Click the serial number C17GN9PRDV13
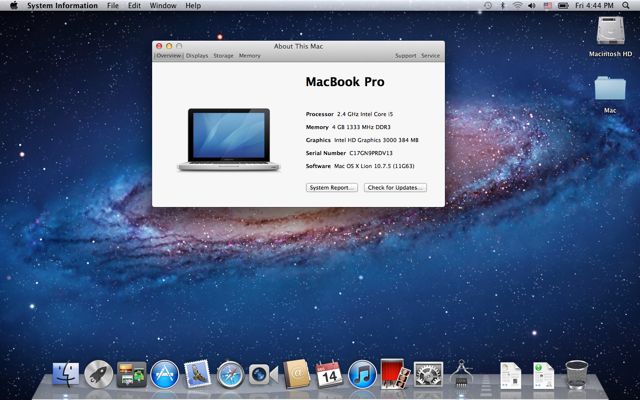 [371, 153]
